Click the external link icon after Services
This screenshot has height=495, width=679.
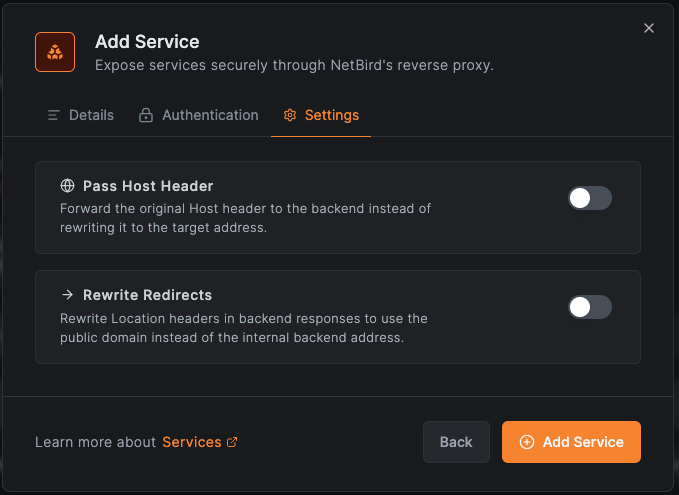233,442
